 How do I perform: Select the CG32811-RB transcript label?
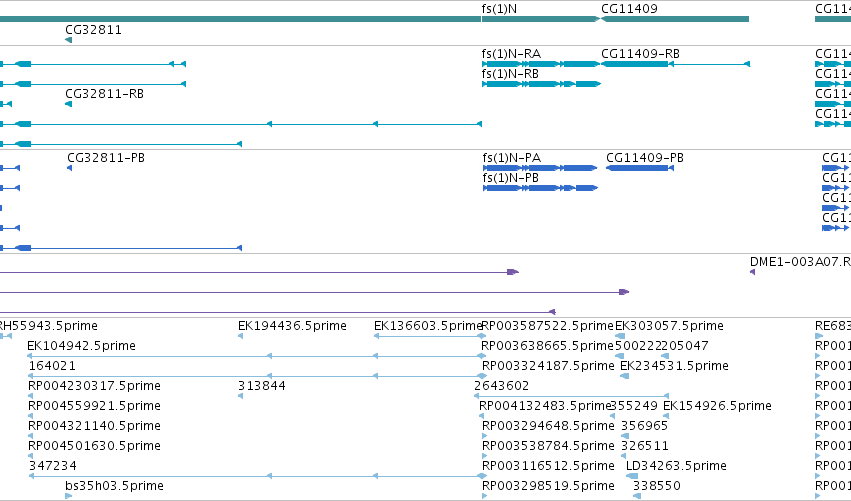[x=104, y=94]
